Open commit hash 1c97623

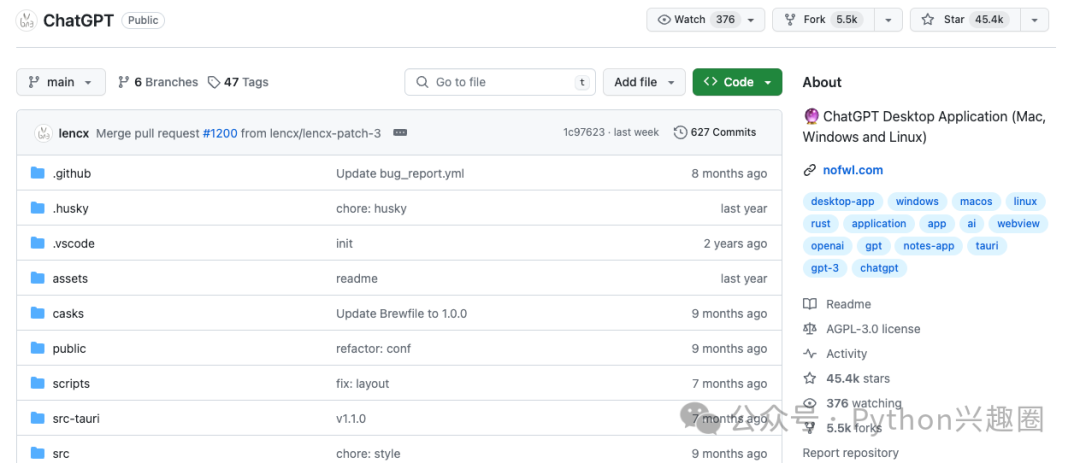pyautogui.click(x=583, y=132)
